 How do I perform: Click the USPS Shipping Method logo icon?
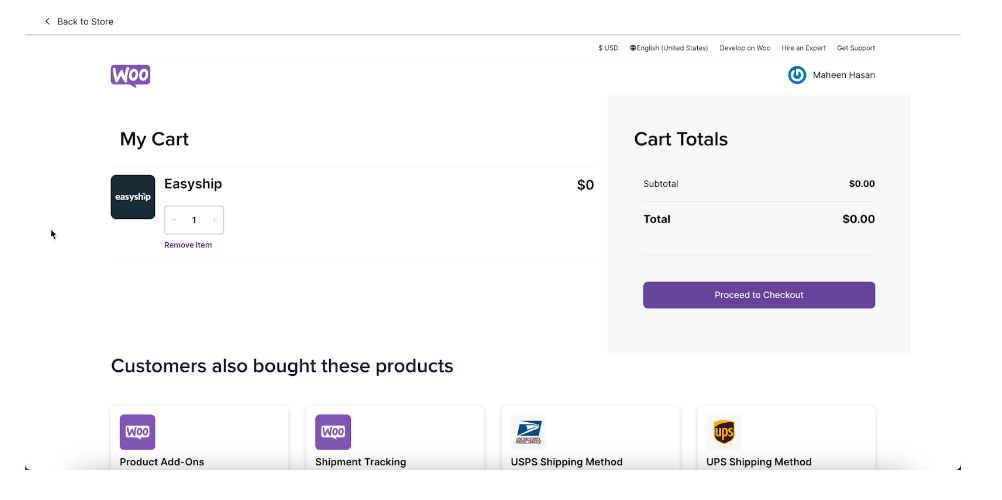[x=528, y=432]
